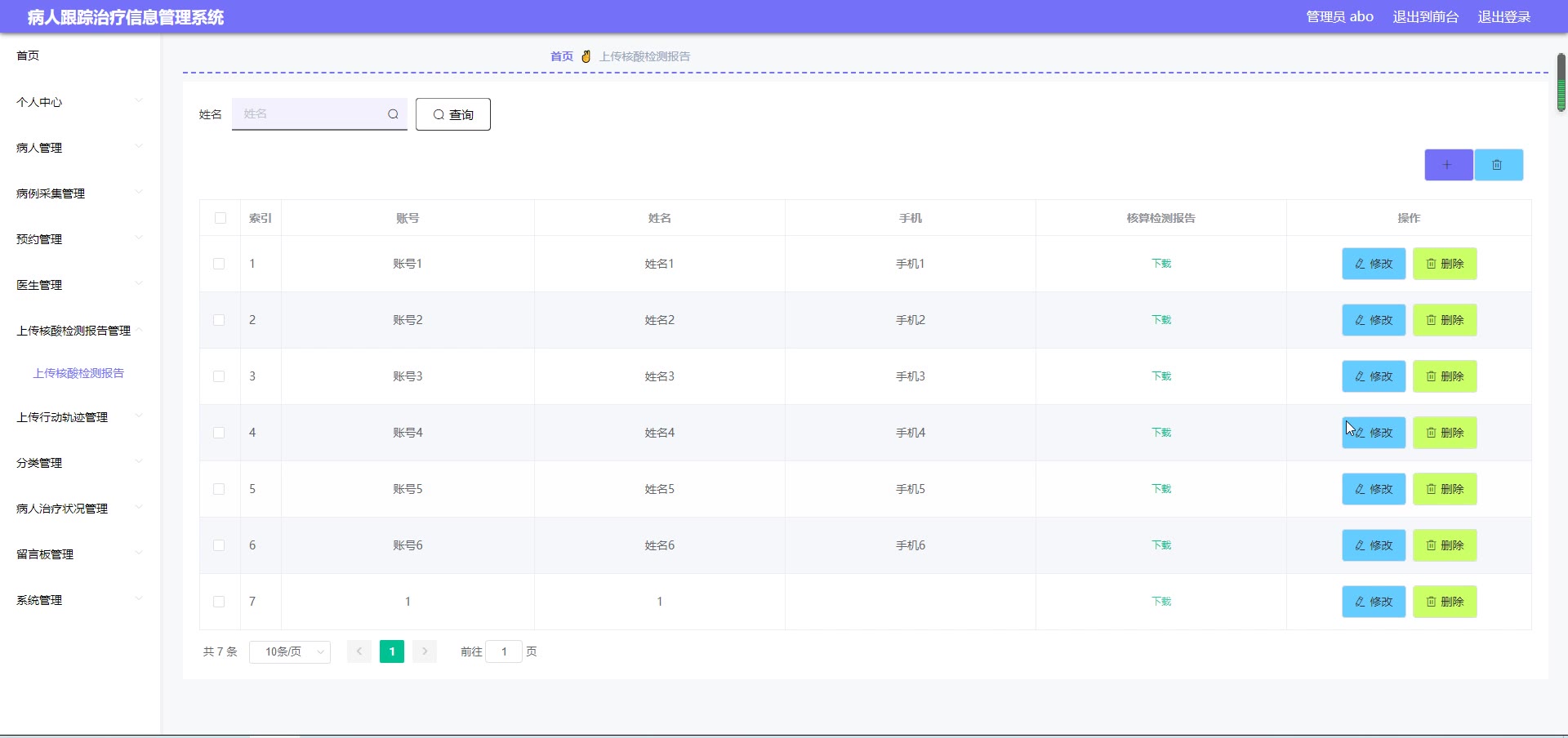Click 删除 for row 账号5
This screenshot has height=738, width=1568.
click(1445, 489)
